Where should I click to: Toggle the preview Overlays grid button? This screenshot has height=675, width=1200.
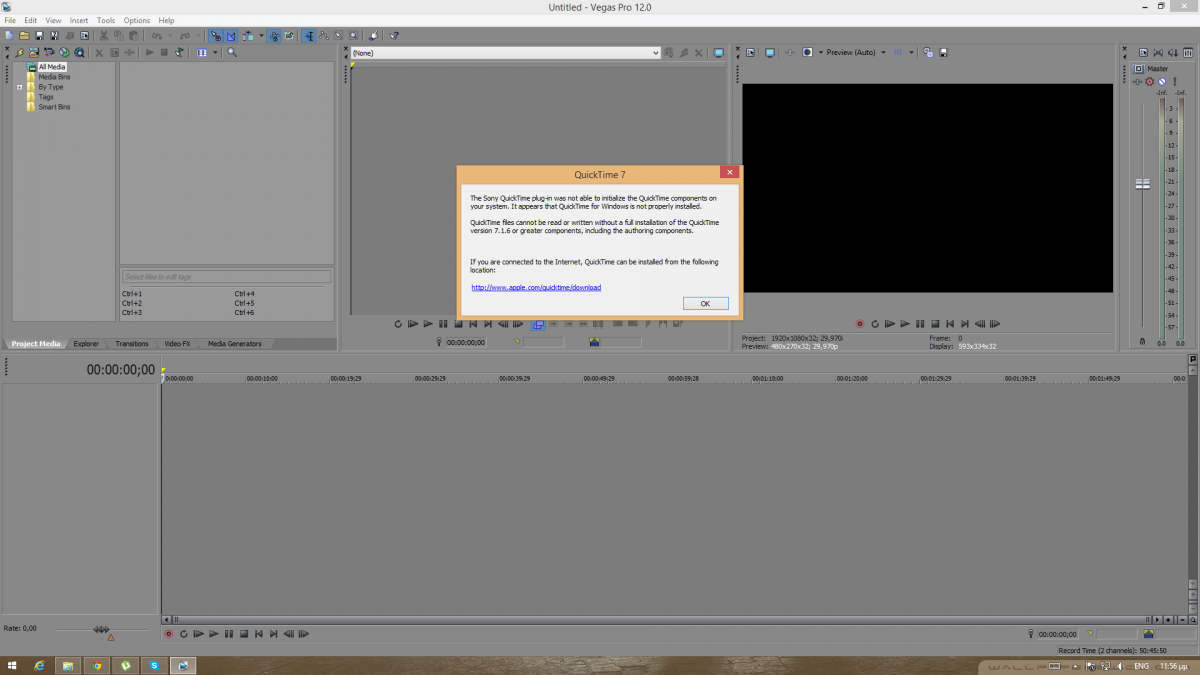coord(897,52)
